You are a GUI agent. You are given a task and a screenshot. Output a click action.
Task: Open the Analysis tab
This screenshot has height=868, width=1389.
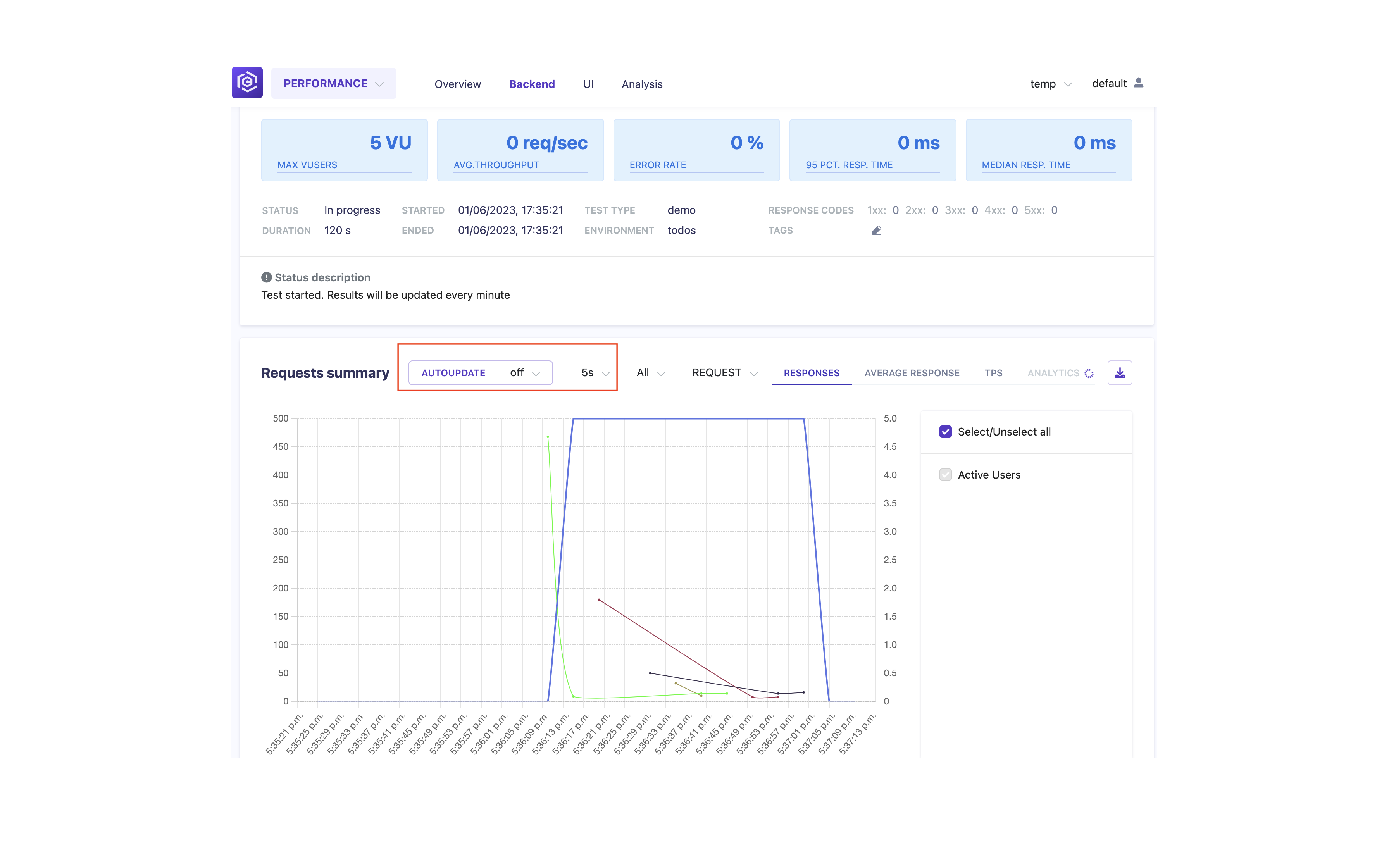click(x=642, y=84)
